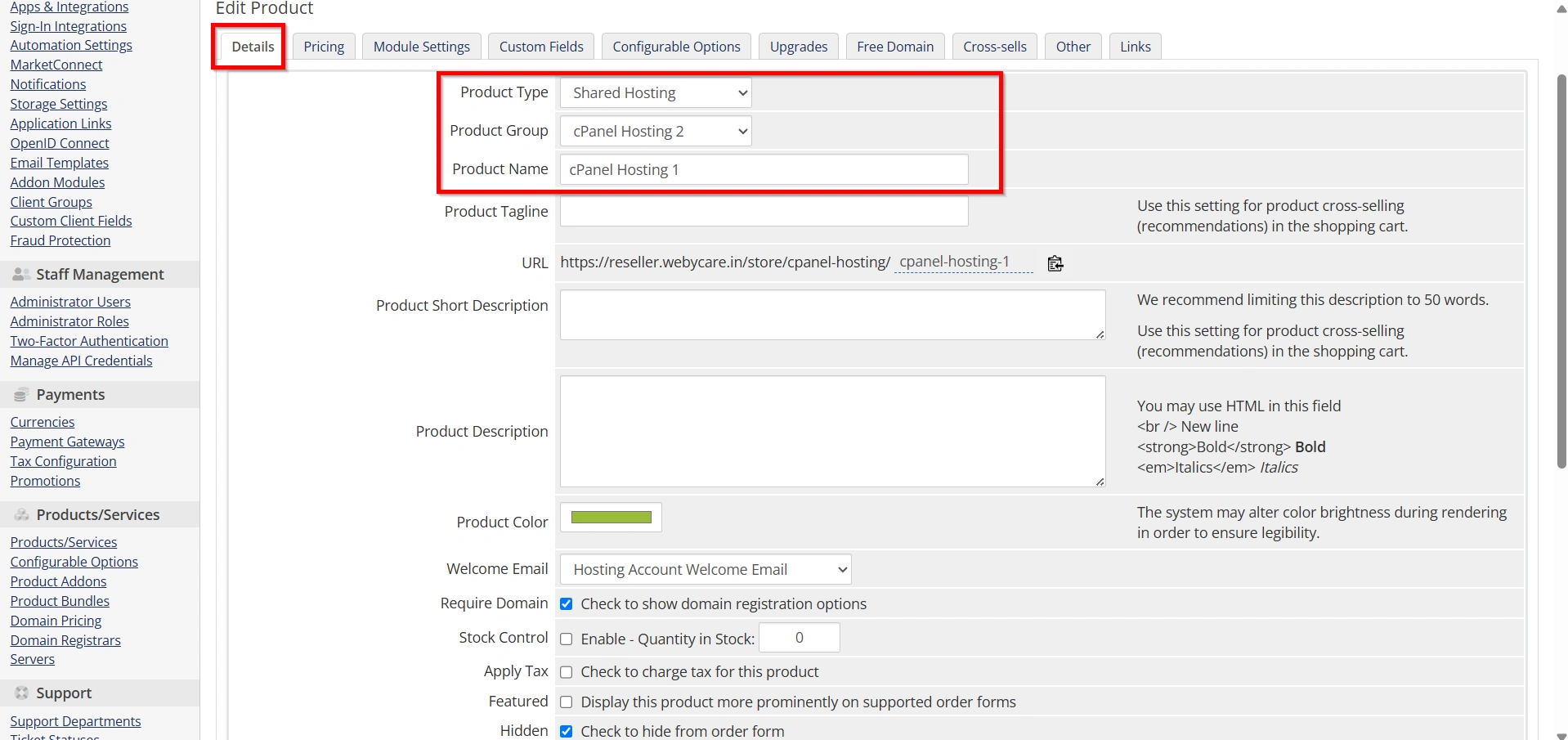Open Notifications link in sidebar

pyautogui.click(x=47, y=84)
